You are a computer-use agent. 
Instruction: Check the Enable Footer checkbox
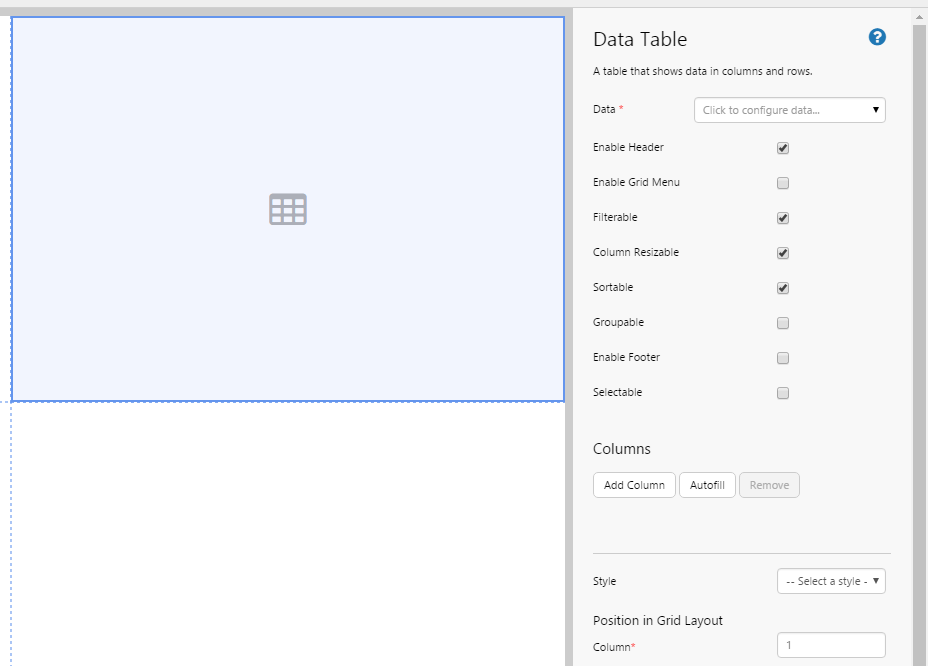coord(783,358)
